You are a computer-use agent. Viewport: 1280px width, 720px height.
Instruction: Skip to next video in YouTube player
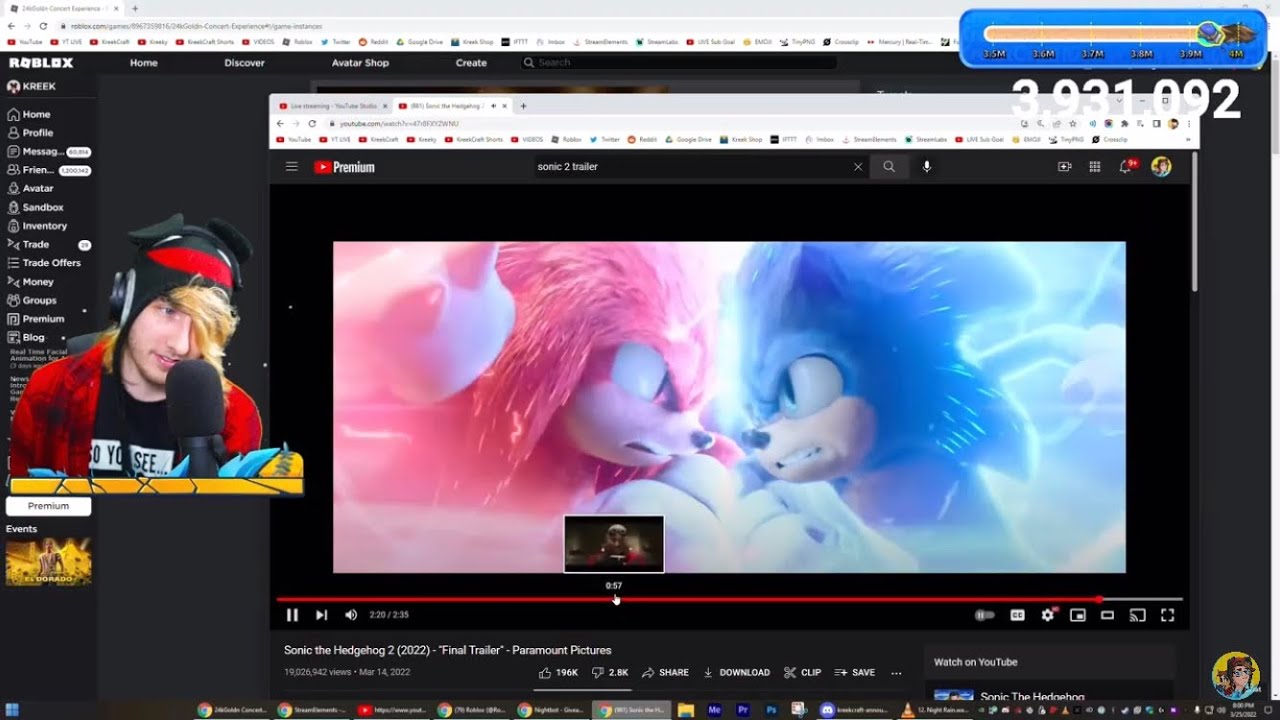[x=321, y=615]
